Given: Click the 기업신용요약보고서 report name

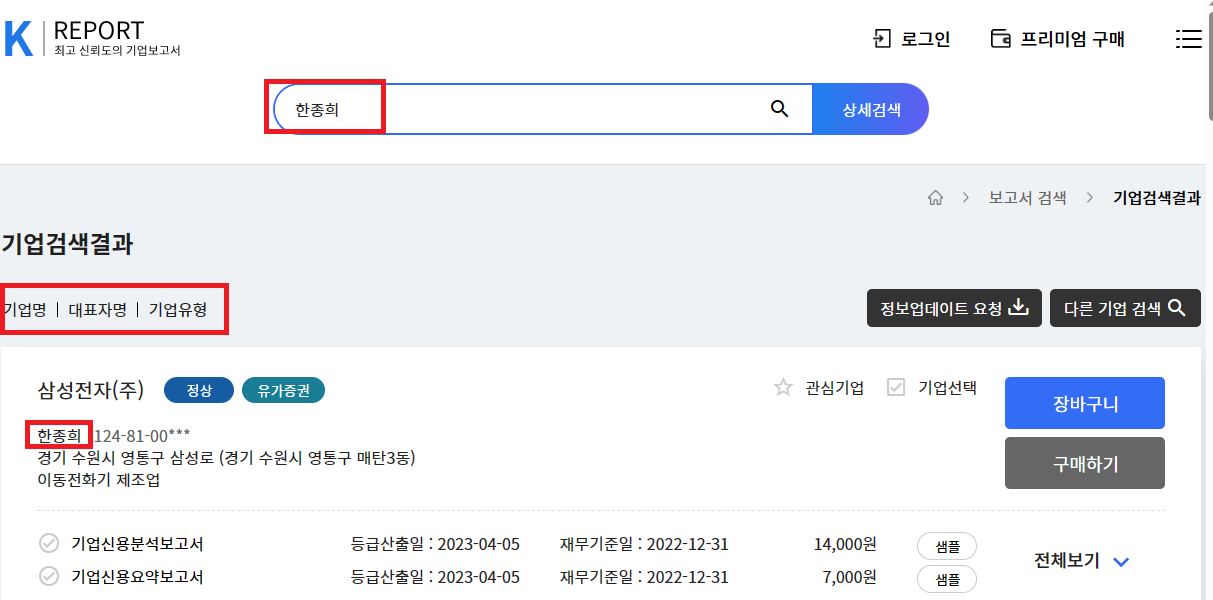Looking at the screenshot, I should (138, 577).
